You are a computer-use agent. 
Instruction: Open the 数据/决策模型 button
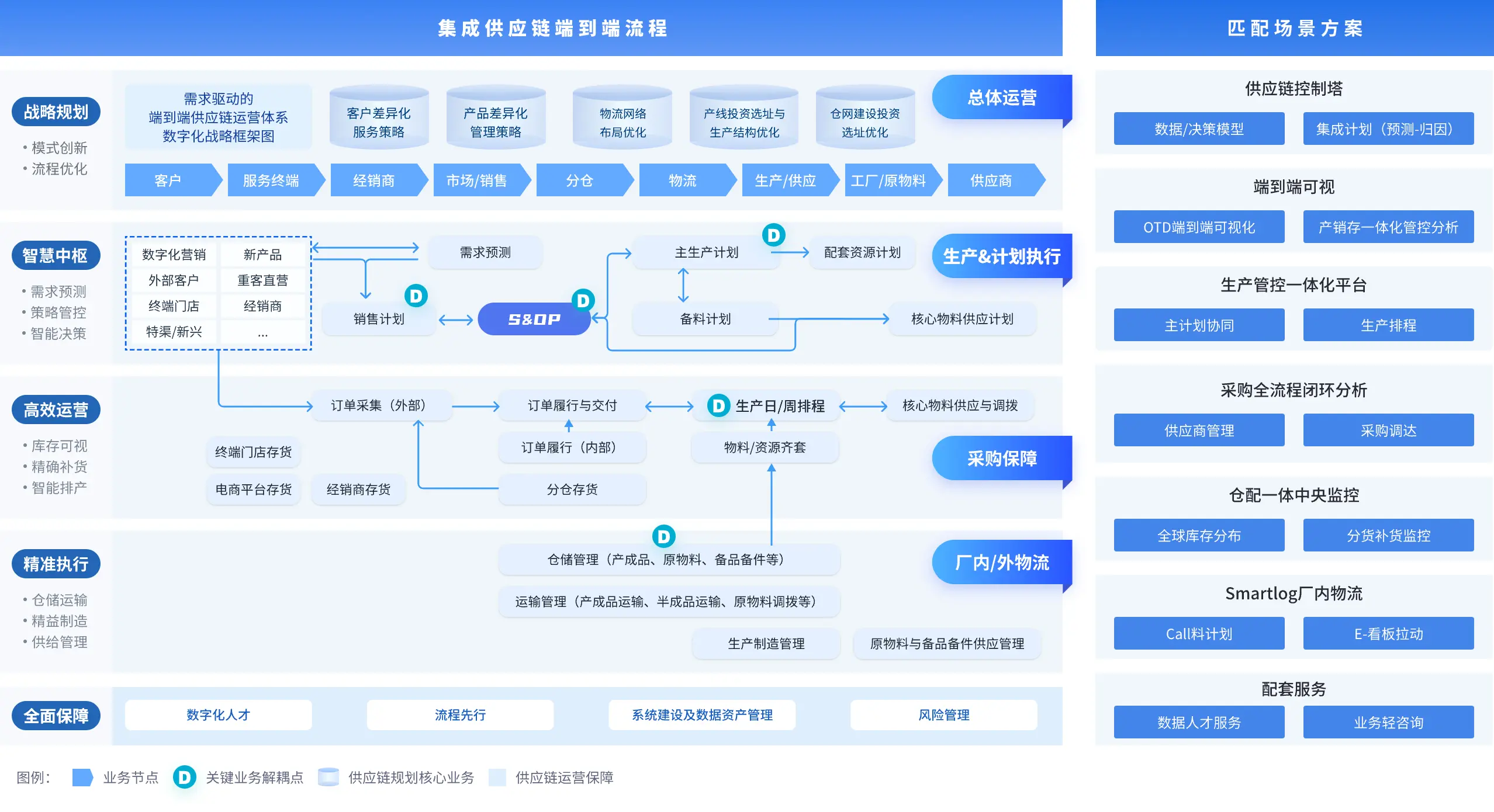tap(1199, 129)
